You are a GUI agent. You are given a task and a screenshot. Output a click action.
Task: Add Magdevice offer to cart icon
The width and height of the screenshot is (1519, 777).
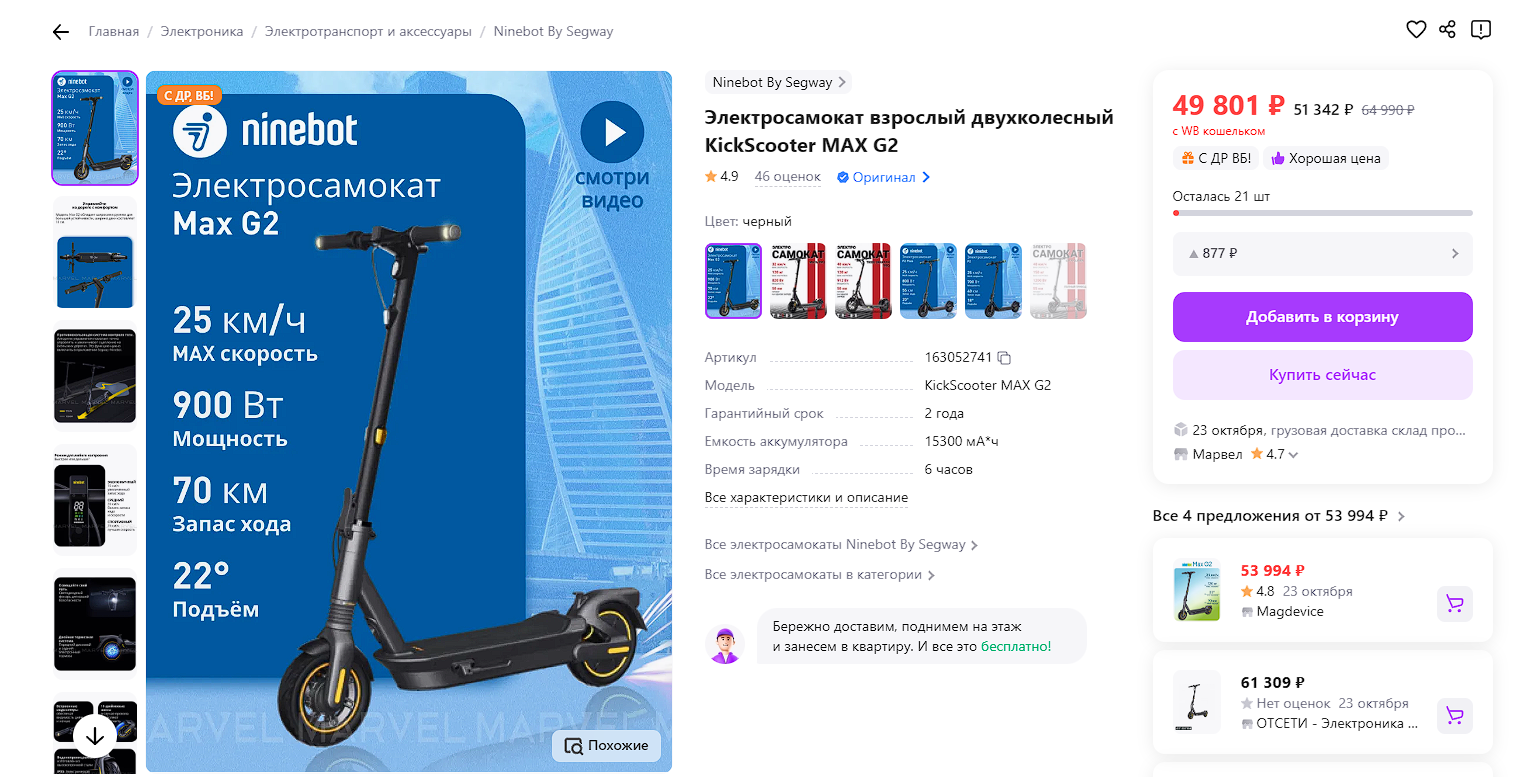pyautogui.click(x=1455, y=604)
